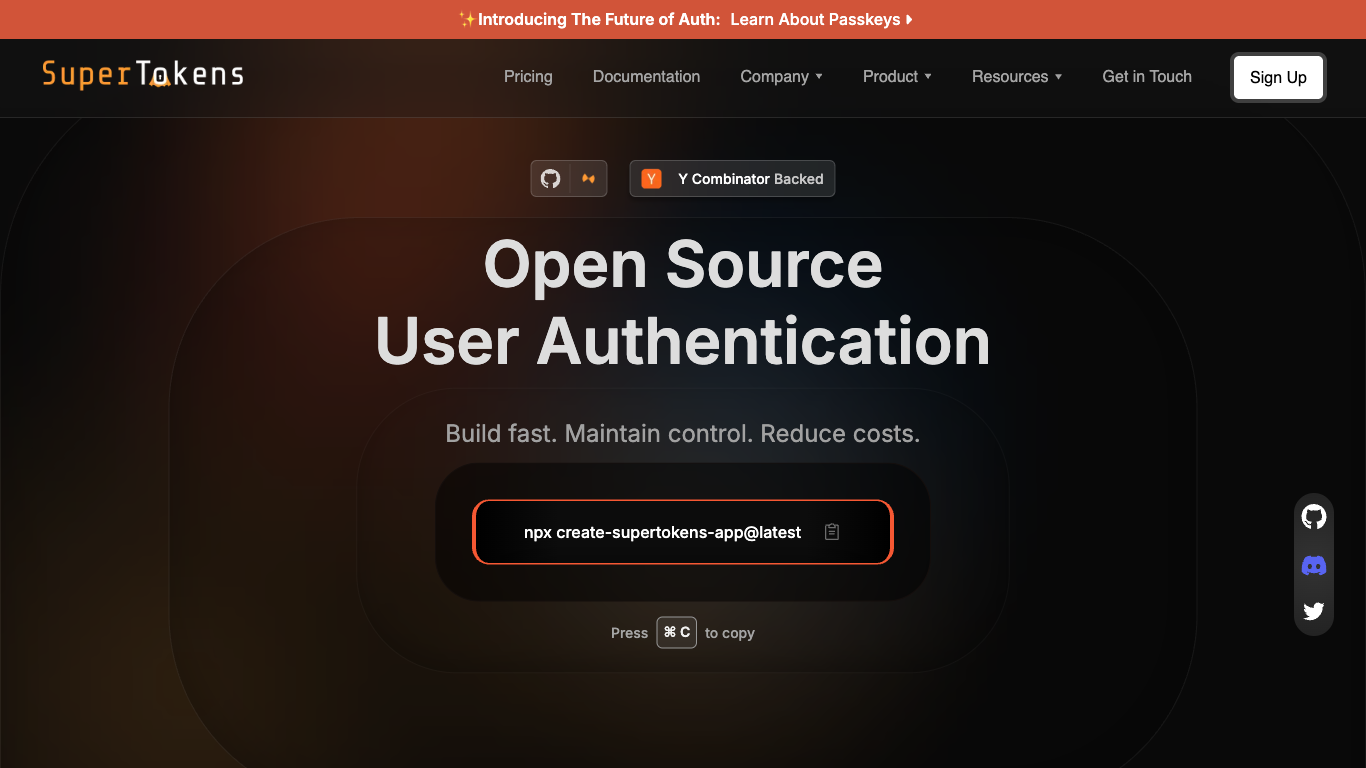Open Twitter from the floating side panel
The image size is (1366, 768).
pyautogui.click(x=1314, y=611)
